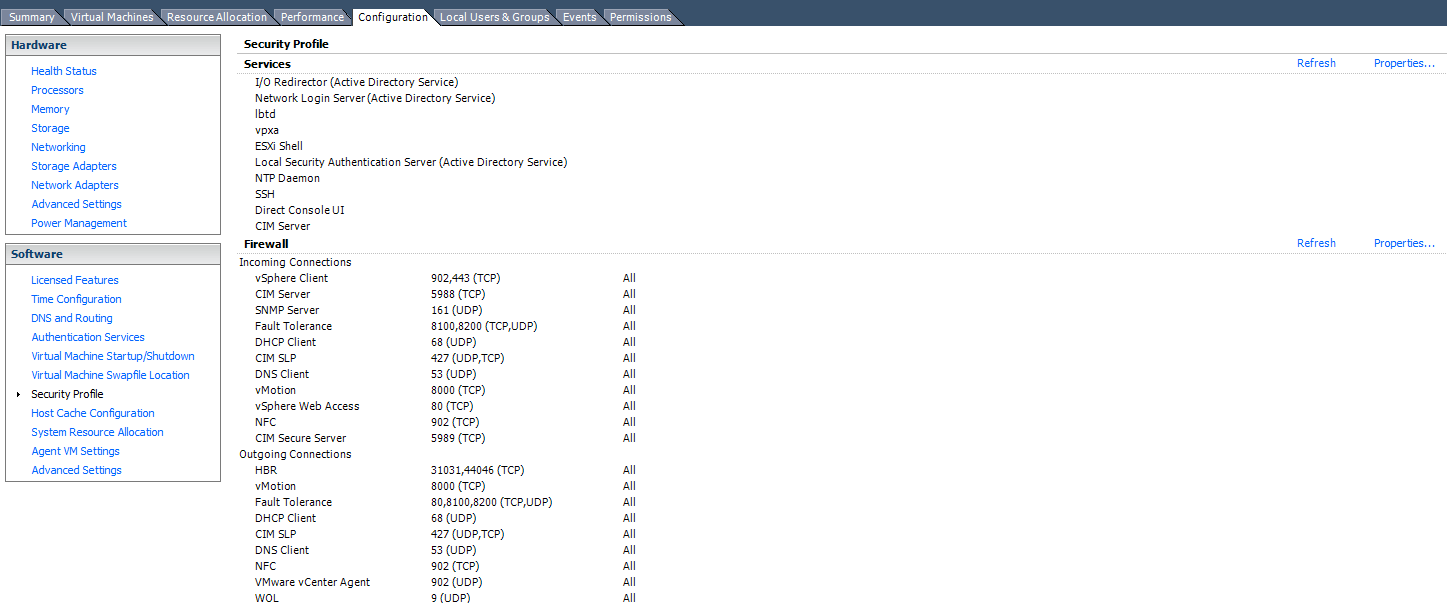Viewport: 1447px width, 609px height.
Task: Click port value 31031,44046 (TCP)
Action: point(478,470)
